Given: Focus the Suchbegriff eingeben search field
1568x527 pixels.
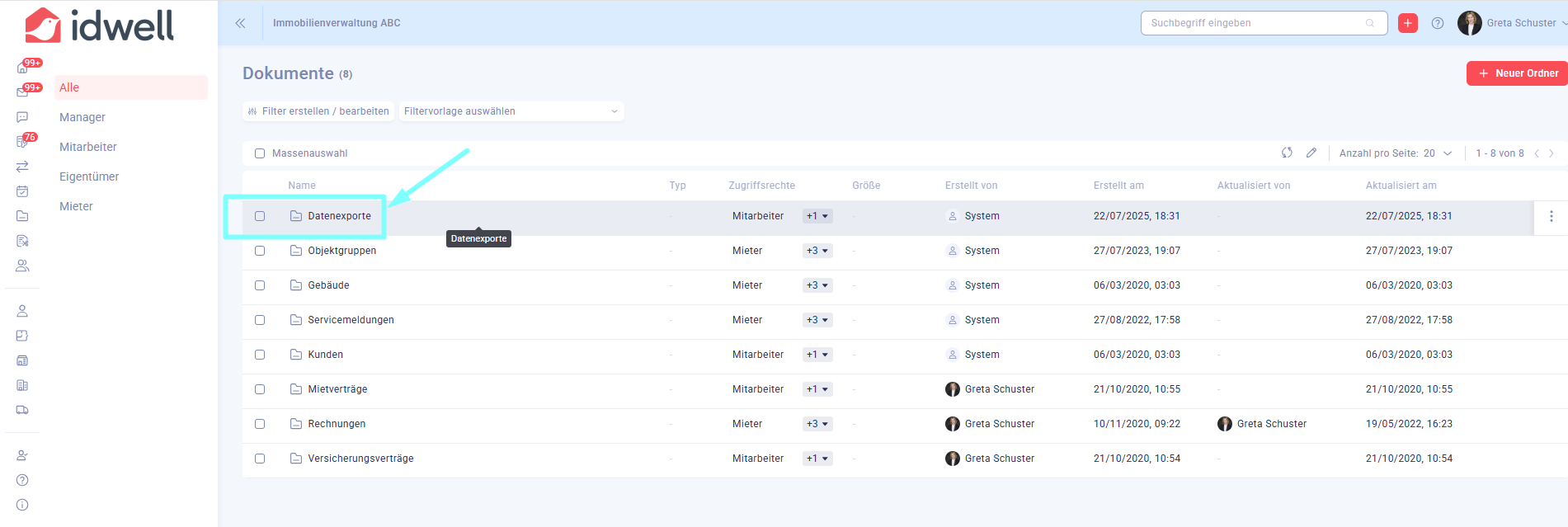Looking at the screenshot, I should (x=1255, y=23).
